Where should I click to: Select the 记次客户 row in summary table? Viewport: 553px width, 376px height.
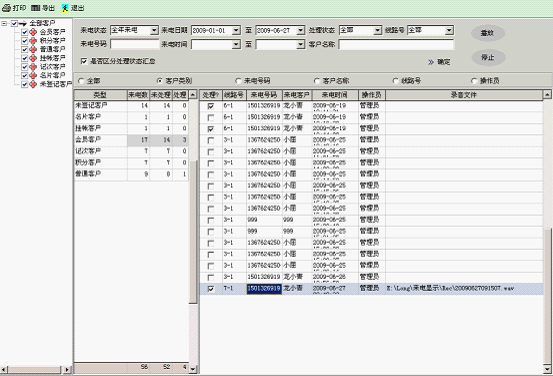[x=131, y=151]
